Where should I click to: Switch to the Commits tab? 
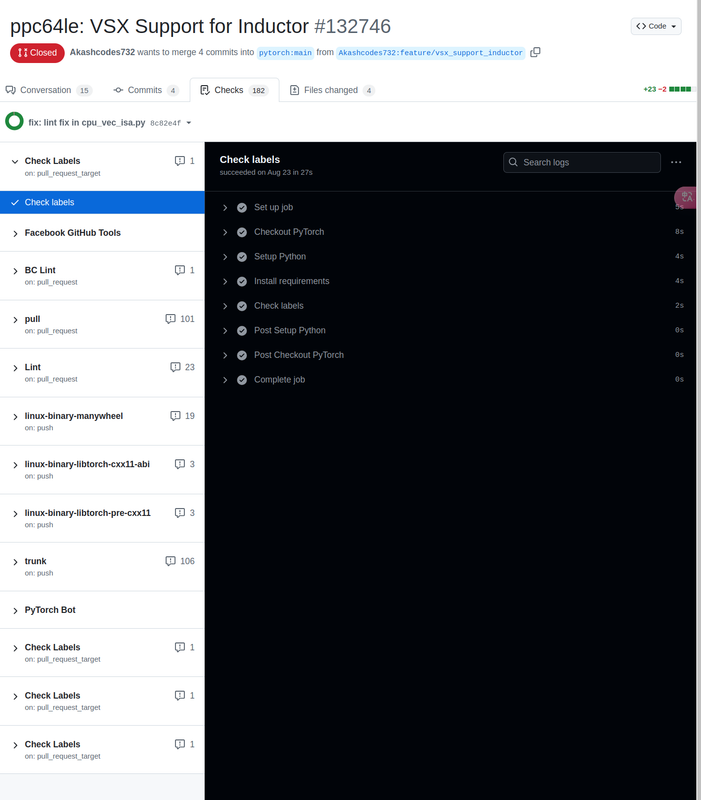(x=146, y=90)
